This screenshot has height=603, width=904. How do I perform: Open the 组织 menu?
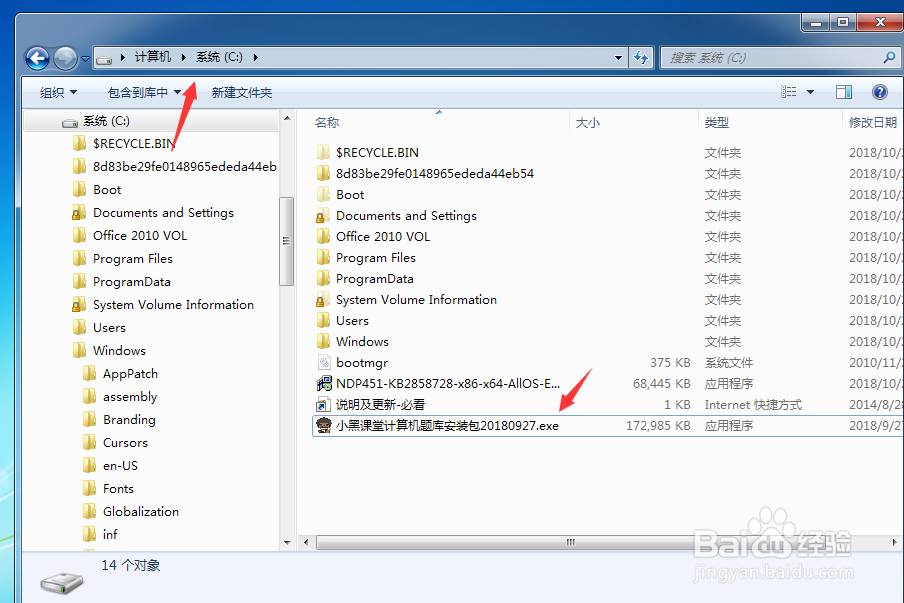pyautogui.click(x=58, y=92)
